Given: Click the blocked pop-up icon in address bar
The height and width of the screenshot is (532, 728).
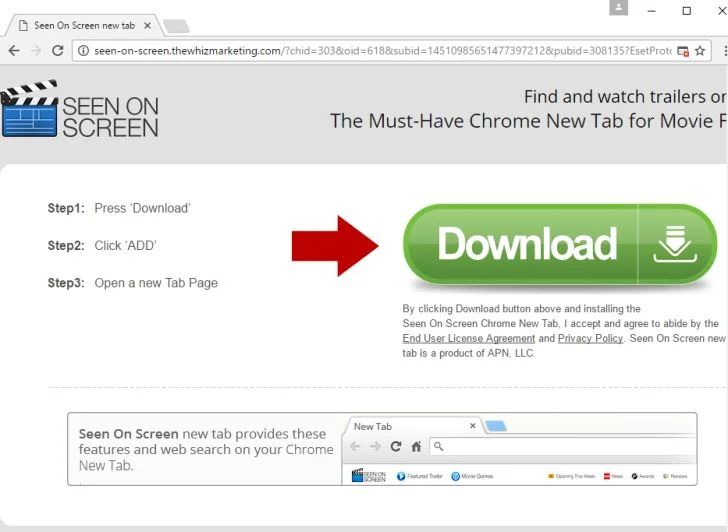Looking at the screenshot, I should 683,51.
